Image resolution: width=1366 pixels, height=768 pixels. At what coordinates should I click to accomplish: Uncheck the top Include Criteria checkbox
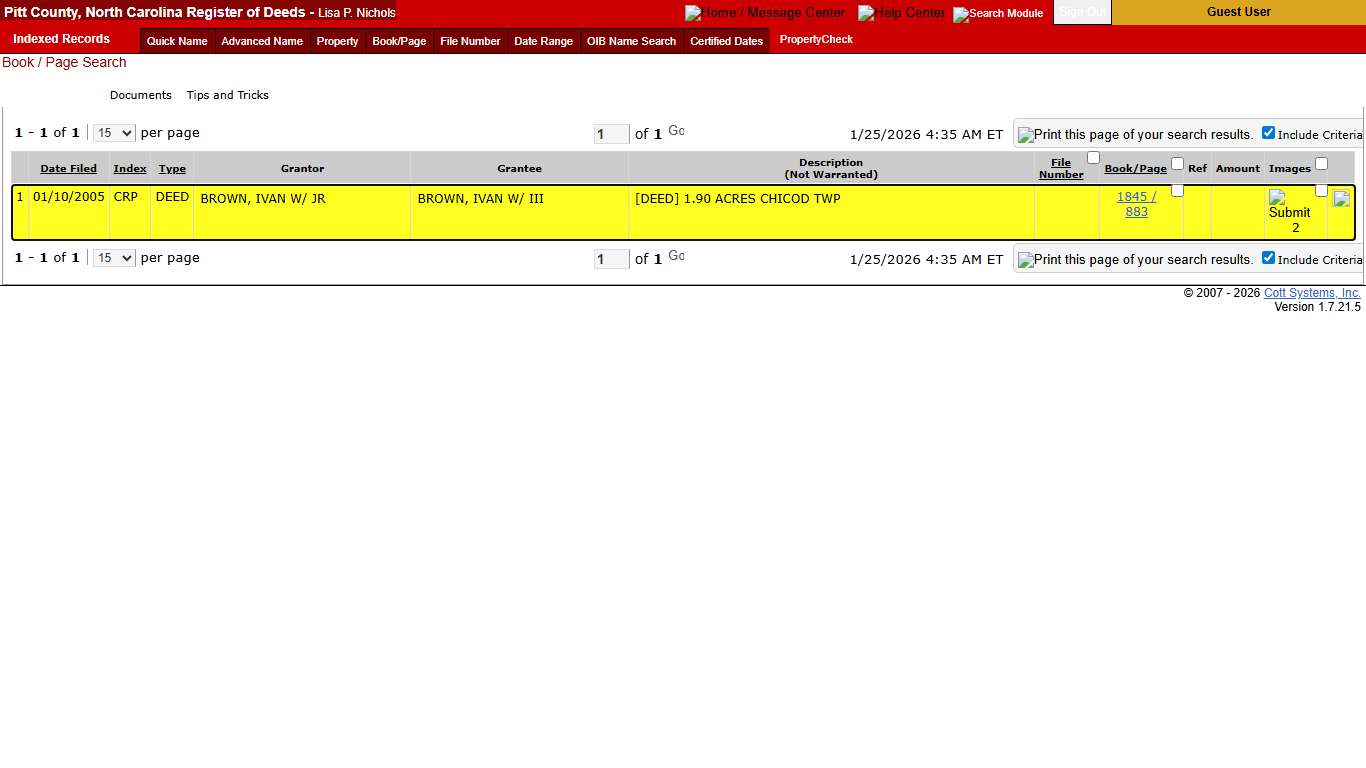(1268, 131)
